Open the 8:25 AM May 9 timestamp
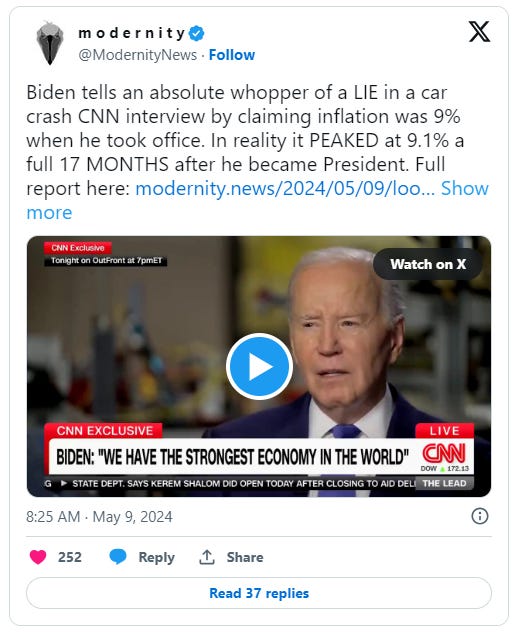 pos(99,516)
